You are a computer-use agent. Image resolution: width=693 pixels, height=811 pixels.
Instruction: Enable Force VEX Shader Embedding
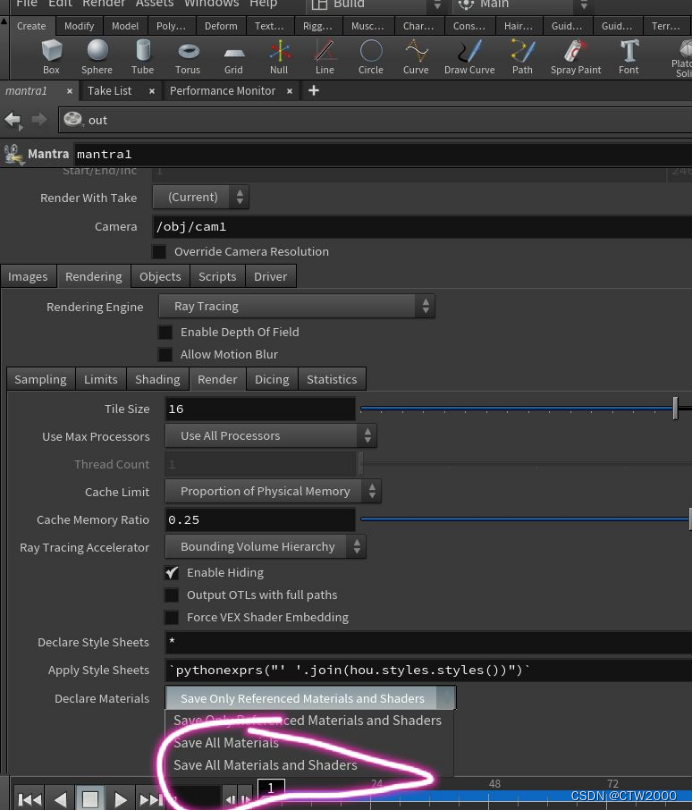point(172,618)
